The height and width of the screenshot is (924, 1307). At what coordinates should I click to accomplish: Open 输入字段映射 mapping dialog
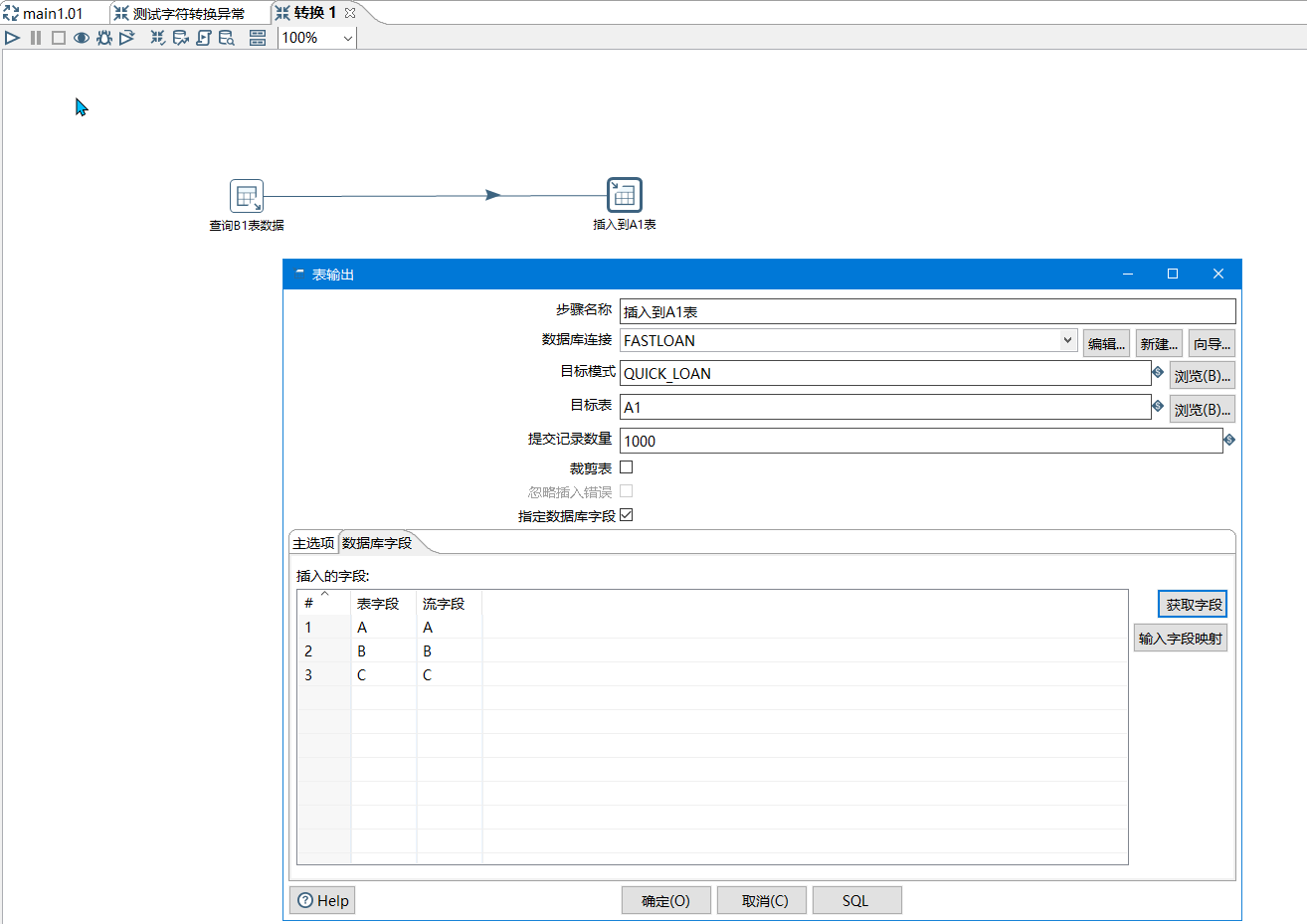(x=1181, y=639)
